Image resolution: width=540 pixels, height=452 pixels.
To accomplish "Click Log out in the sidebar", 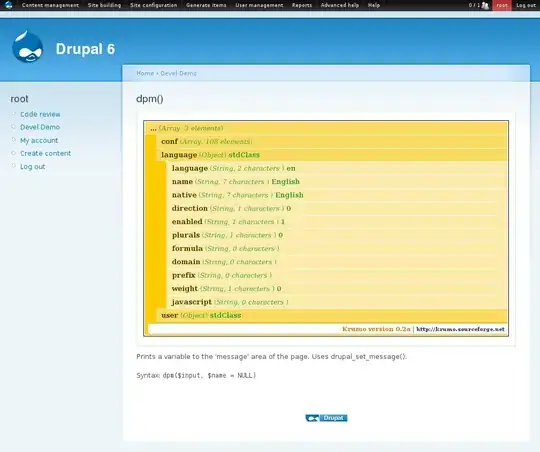I will tap(32, 167).
